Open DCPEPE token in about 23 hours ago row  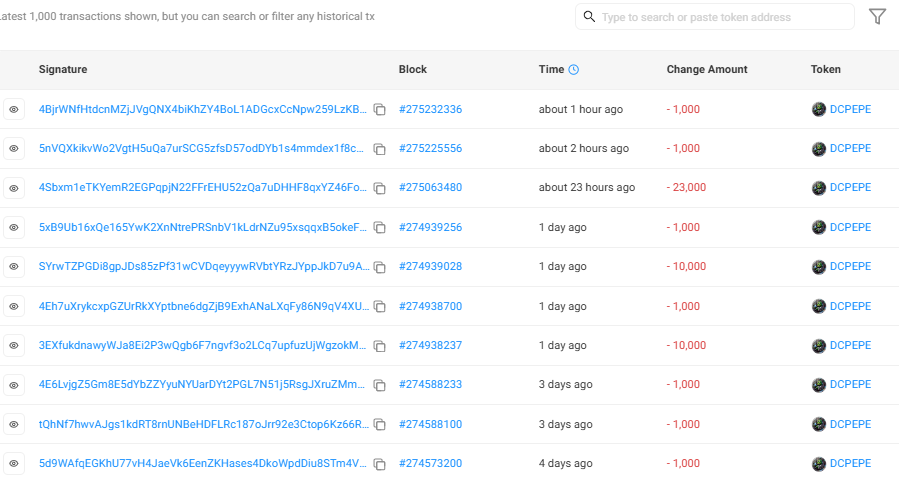[850, 187]
